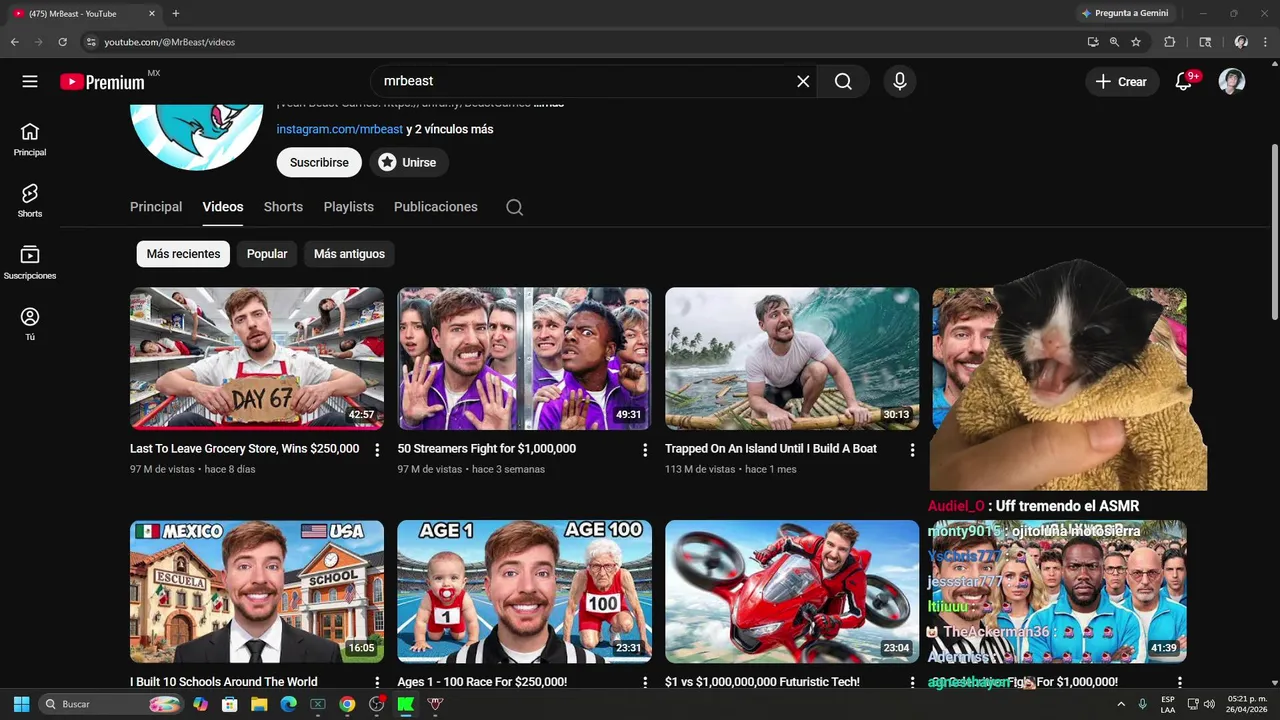Play Trapped On An Island thumbnail
The image size is (1280, 720).
click(x=792, y=359)
